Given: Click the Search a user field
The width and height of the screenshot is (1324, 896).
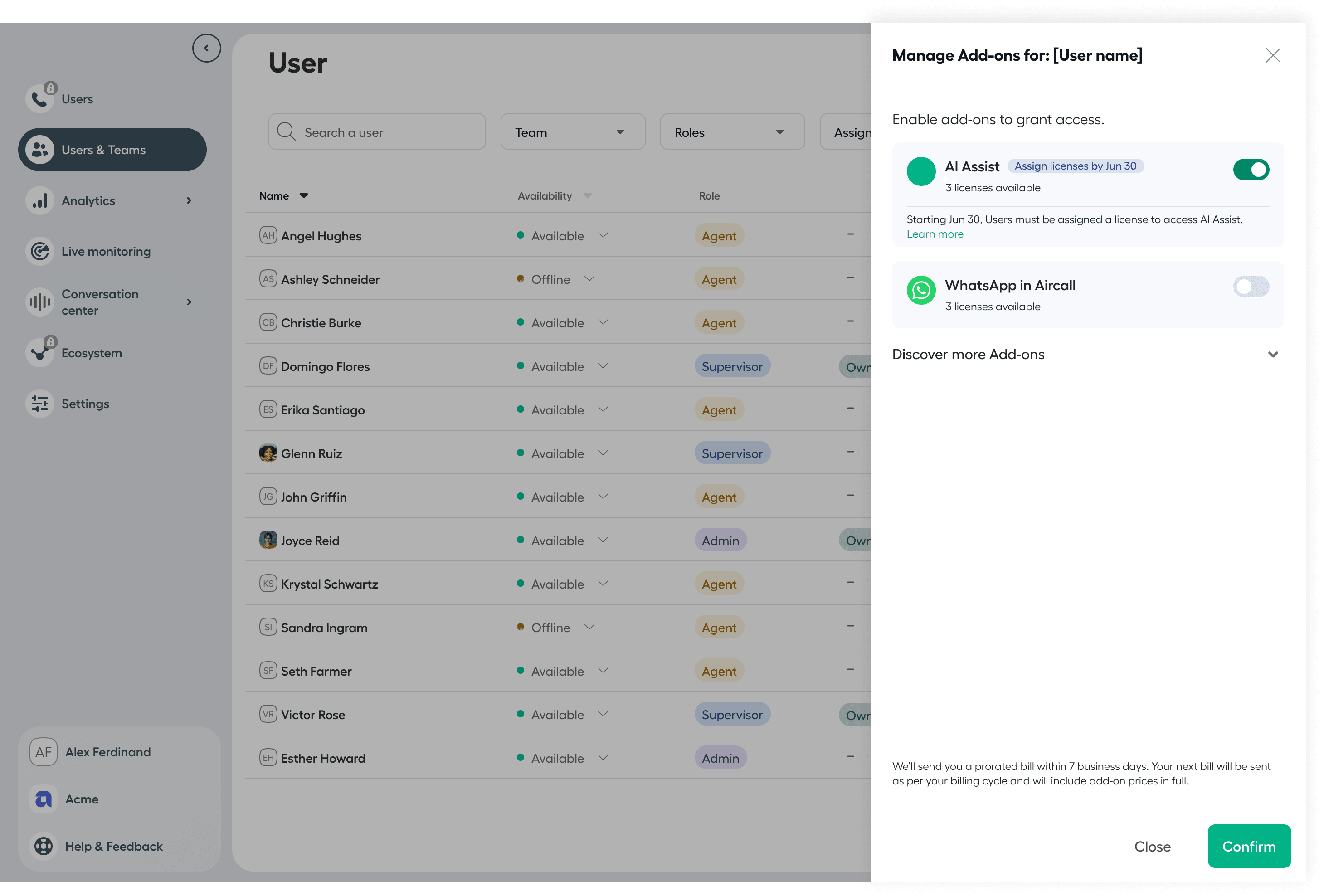Looking at the screenshot, I should (377, 132).
